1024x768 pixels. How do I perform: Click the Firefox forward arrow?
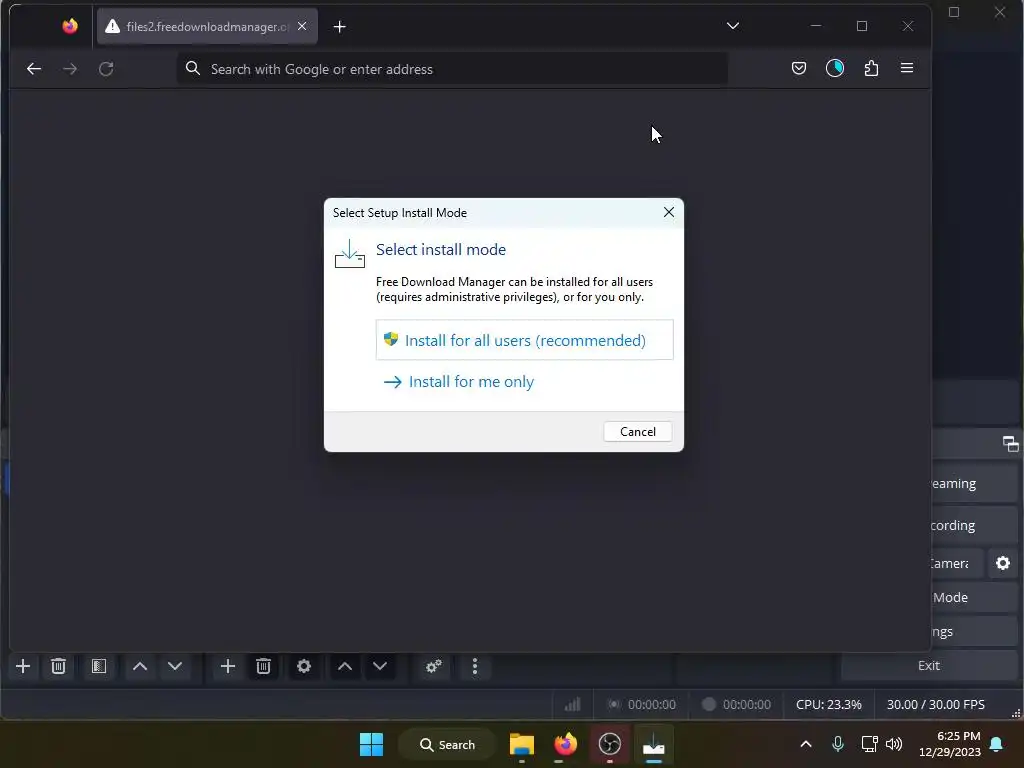click(70, 69)
